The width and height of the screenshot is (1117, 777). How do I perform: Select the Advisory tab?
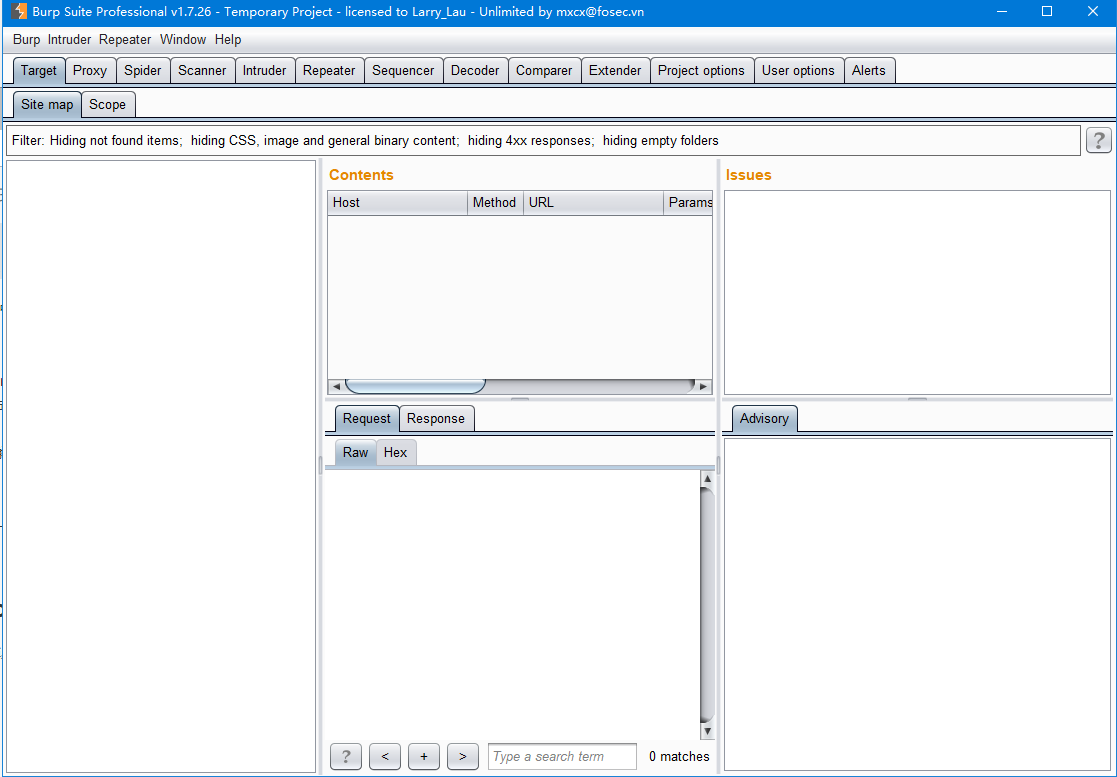(x=764, y=419)
